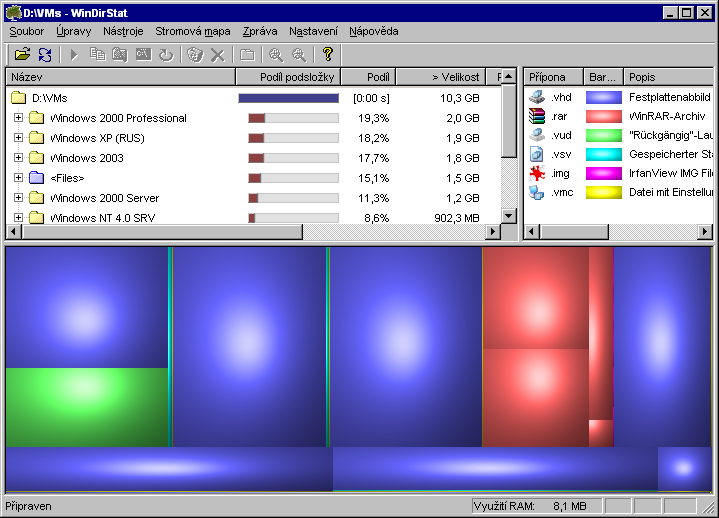
Task: Click the Festplattenabbild description text
Action: (x=670, y=97)
